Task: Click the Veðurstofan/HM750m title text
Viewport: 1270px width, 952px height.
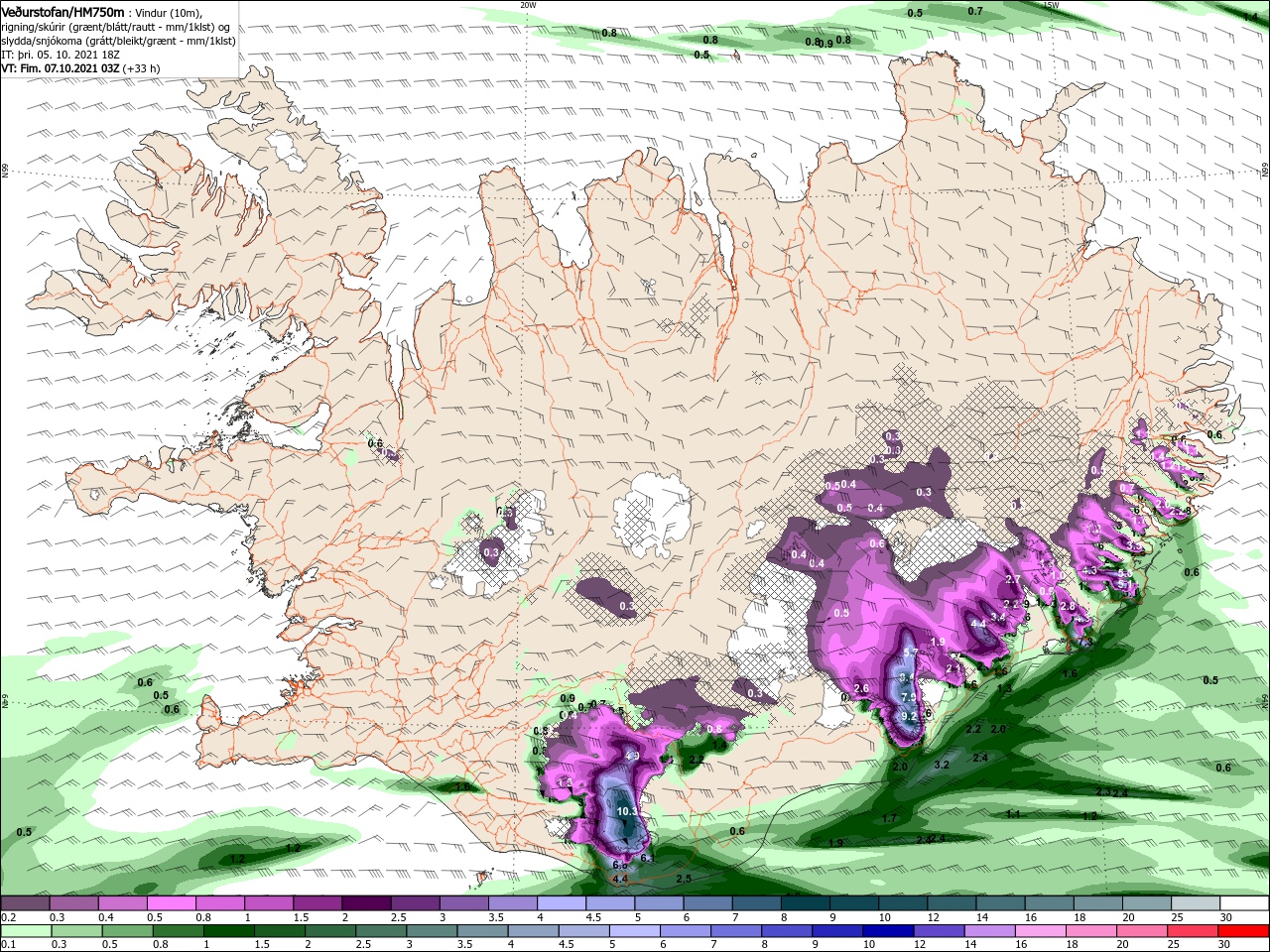Action: pos(63,11)
